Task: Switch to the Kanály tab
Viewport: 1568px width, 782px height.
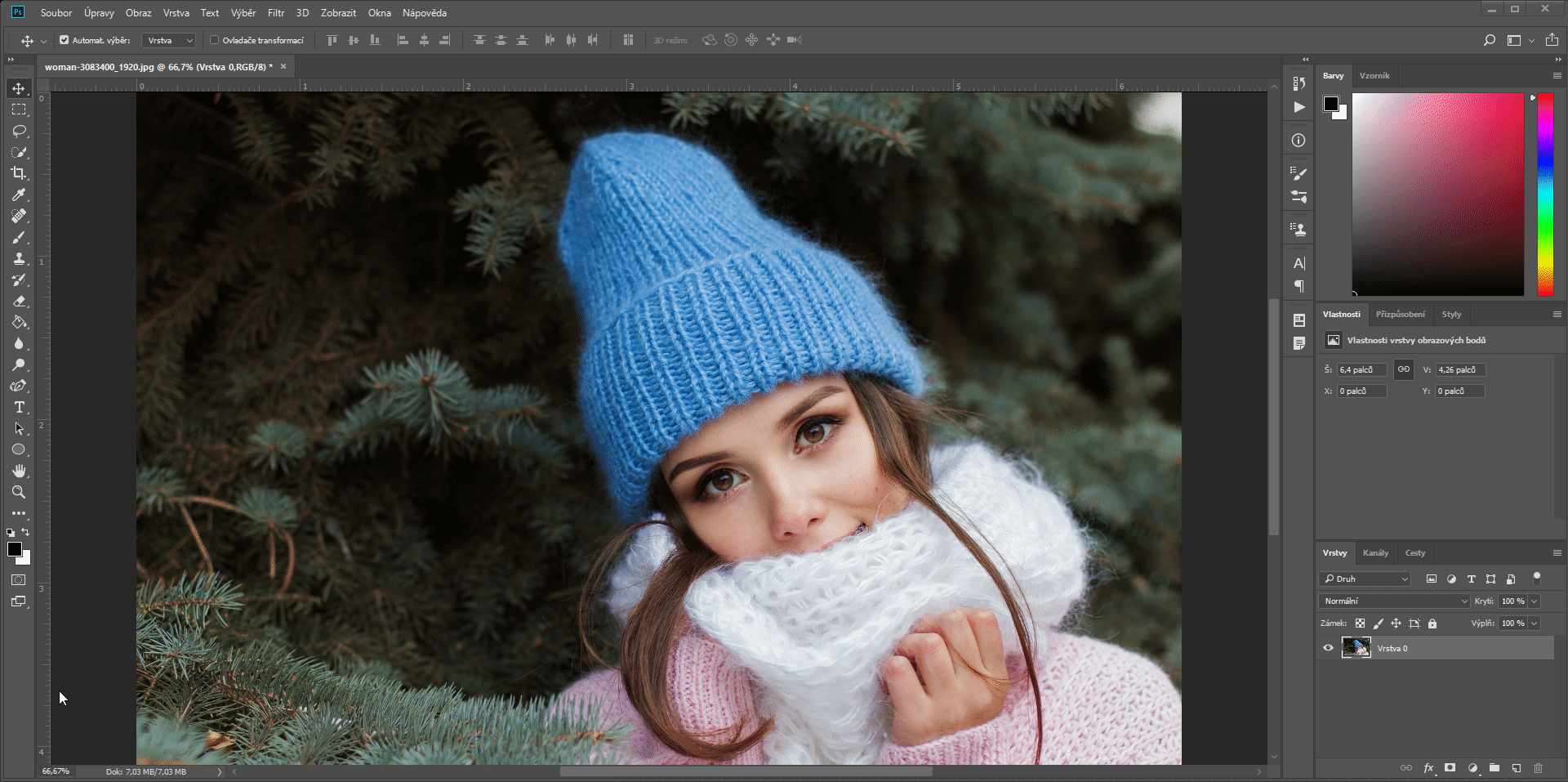Action: 1376,552
